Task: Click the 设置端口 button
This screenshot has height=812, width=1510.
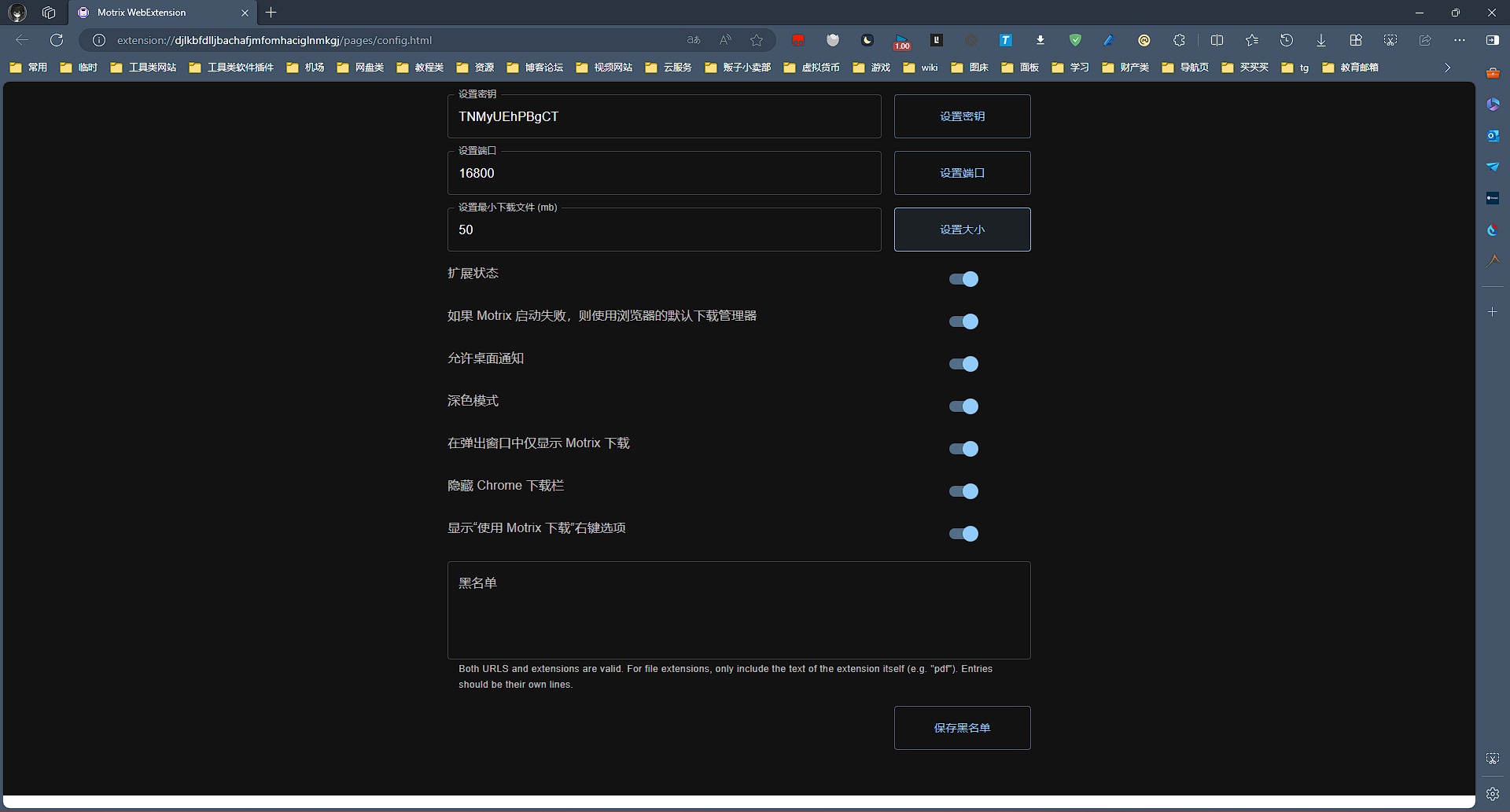Action: [x=962, y=173]
